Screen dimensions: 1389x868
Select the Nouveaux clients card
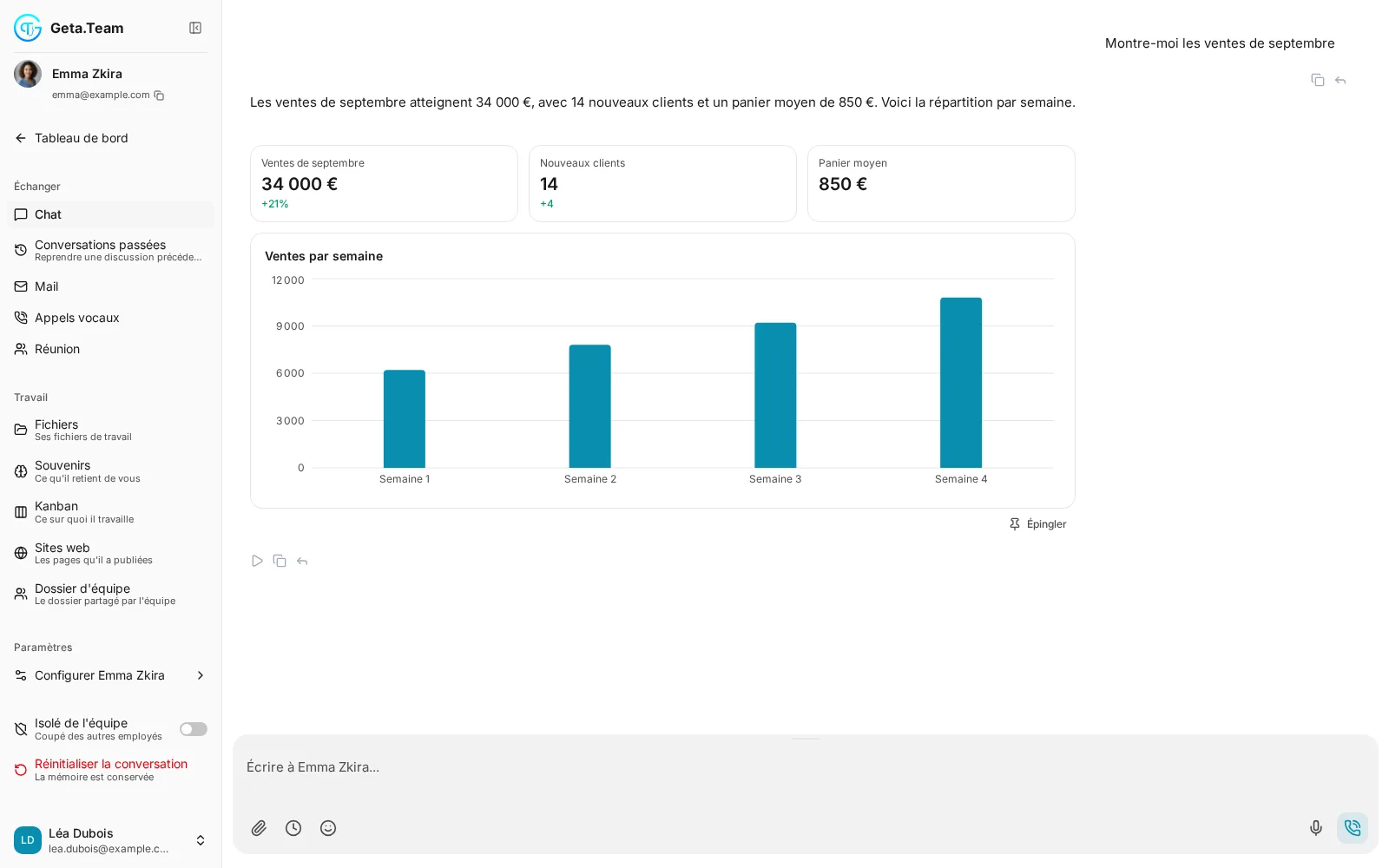click(x=662, y=183)
